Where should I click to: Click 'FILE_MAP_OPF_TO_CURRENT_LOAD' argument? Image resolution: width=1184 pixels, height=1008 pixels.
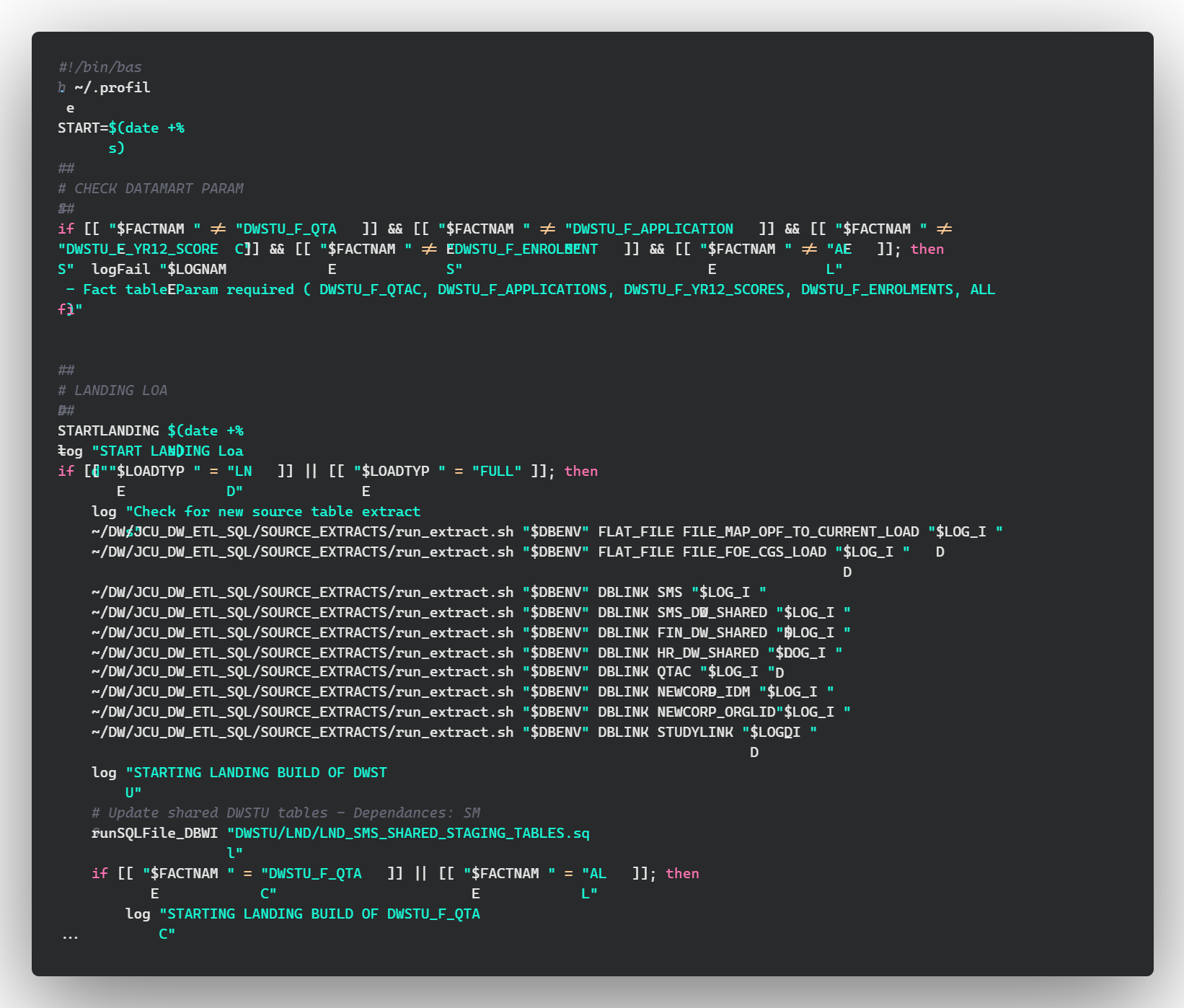[x=801, y=531]
